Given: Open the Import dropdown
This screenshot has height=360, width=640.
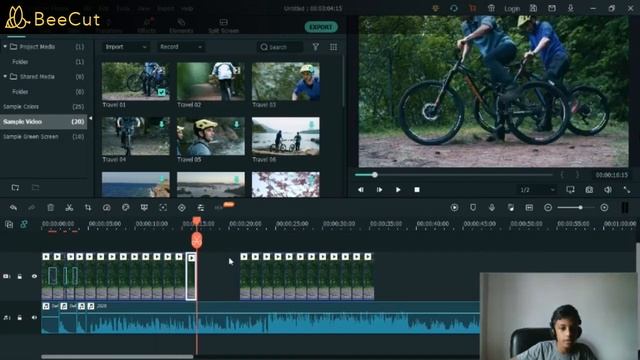Looking at the screenshot, I should 126,47.
